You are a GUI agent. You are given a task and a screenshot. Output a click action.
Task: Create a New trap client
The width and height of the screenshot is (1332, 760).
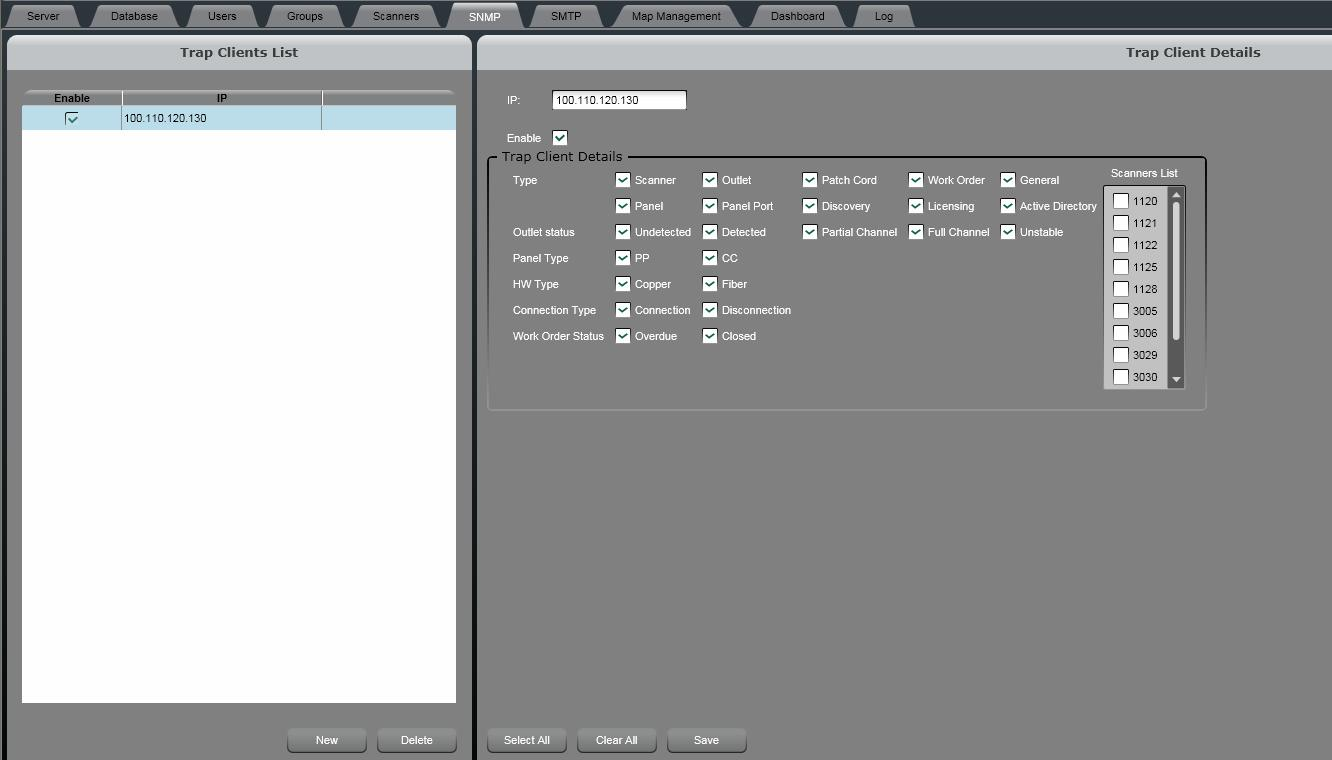pos(327,740)
